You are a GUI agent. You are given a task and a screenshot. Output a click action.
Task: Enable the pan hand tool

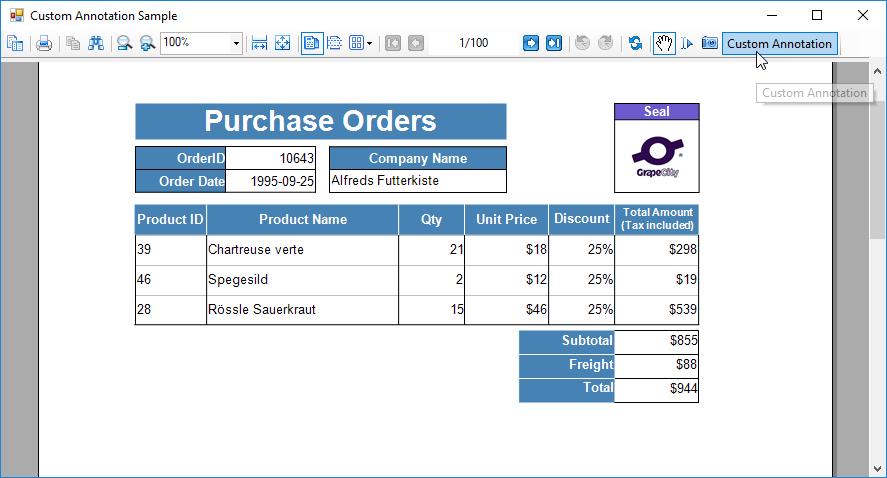pyautogui.click(x=664, y=43)
